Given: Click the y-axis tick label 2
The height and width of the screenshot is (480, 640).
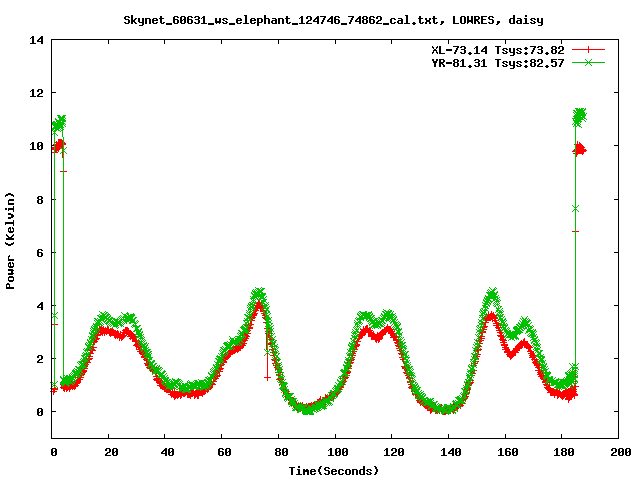Looking at the screenshot, I should 40,359.
